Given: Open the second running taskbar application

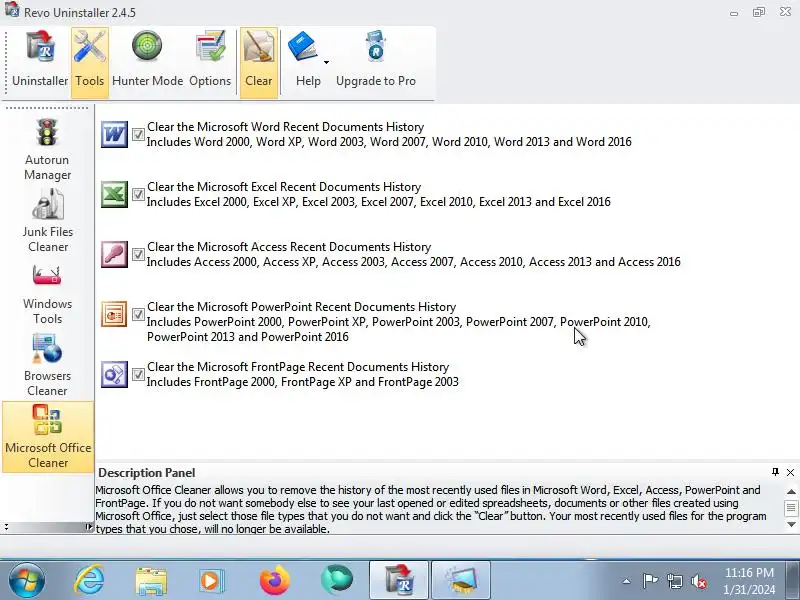Looking at the screenshot, I should pos(461,580).
